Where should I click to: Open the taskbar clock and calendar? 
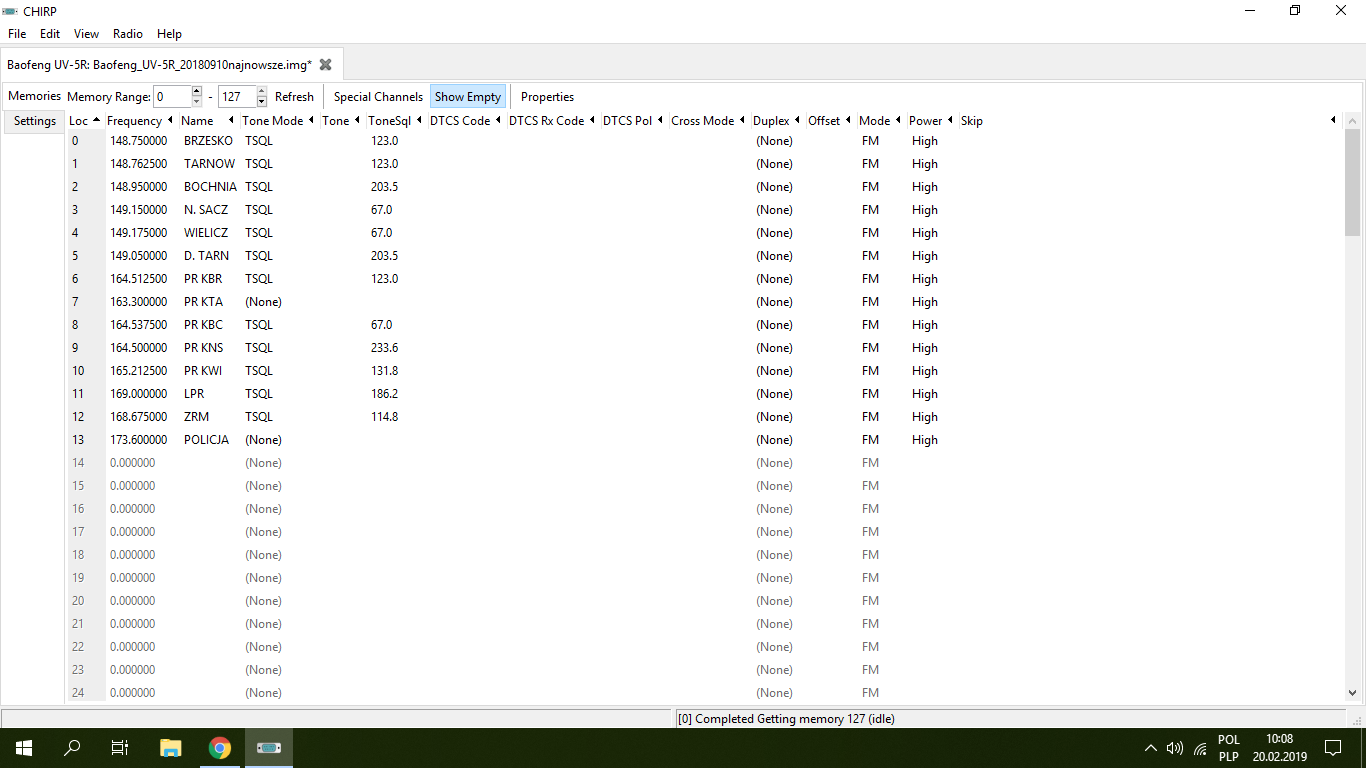click(1279, 748)
